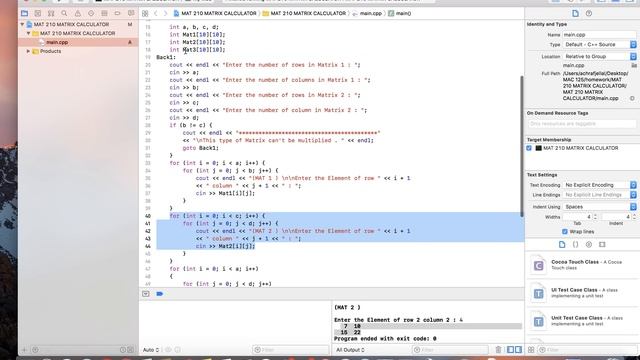Screen dimensions: 640x360
Task: Open the related items grid in the editor jump bar
Action: pyautogui.click(x=145, y=13)
